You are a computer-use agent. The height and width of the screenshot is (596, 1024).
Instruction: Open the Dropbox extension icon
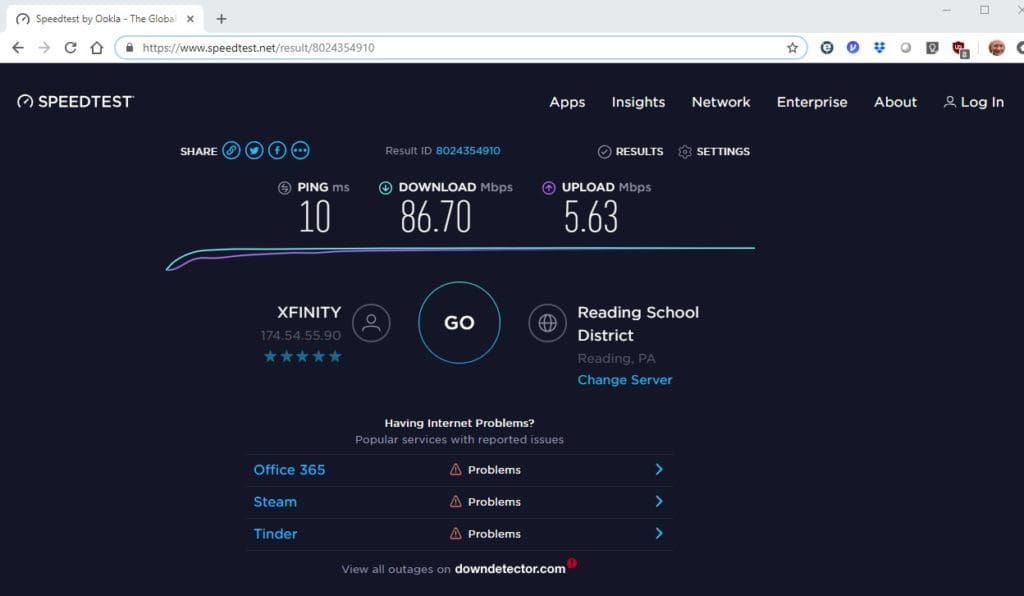point(879,48)
